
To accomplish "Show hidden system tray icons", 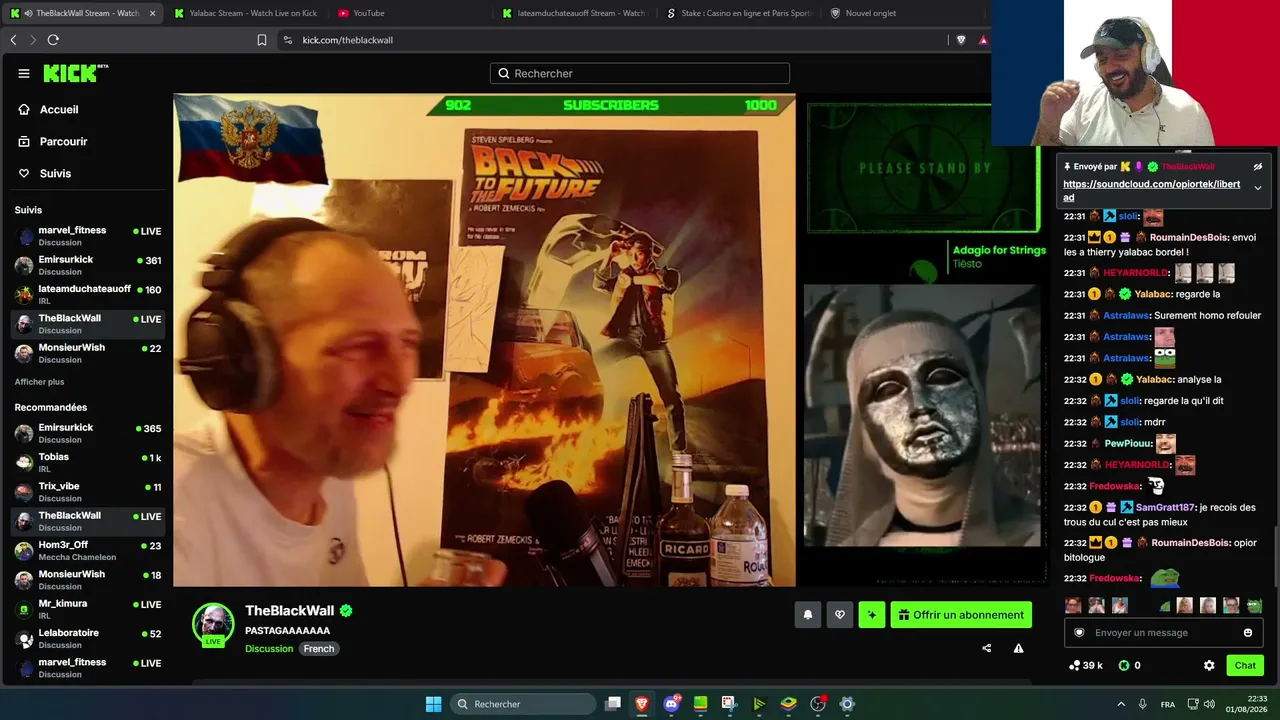I will 1121,704.
